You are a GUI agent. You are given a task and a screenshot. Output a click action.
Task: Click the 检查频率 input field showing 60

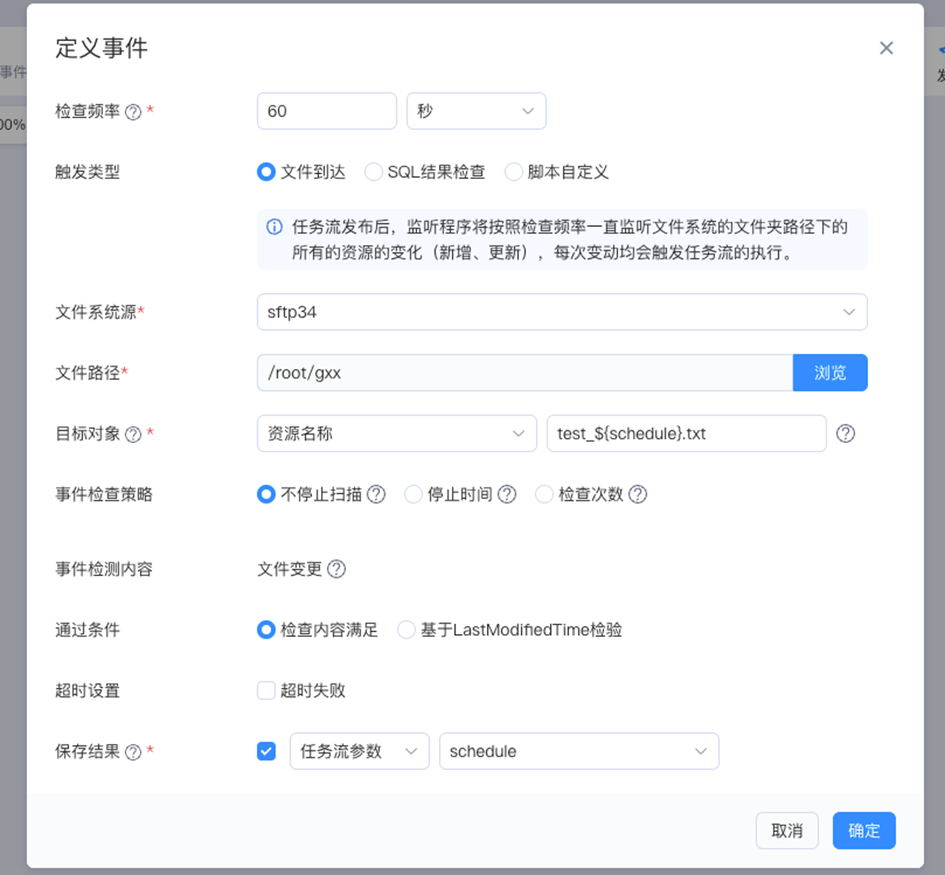(x=327, y=111)
